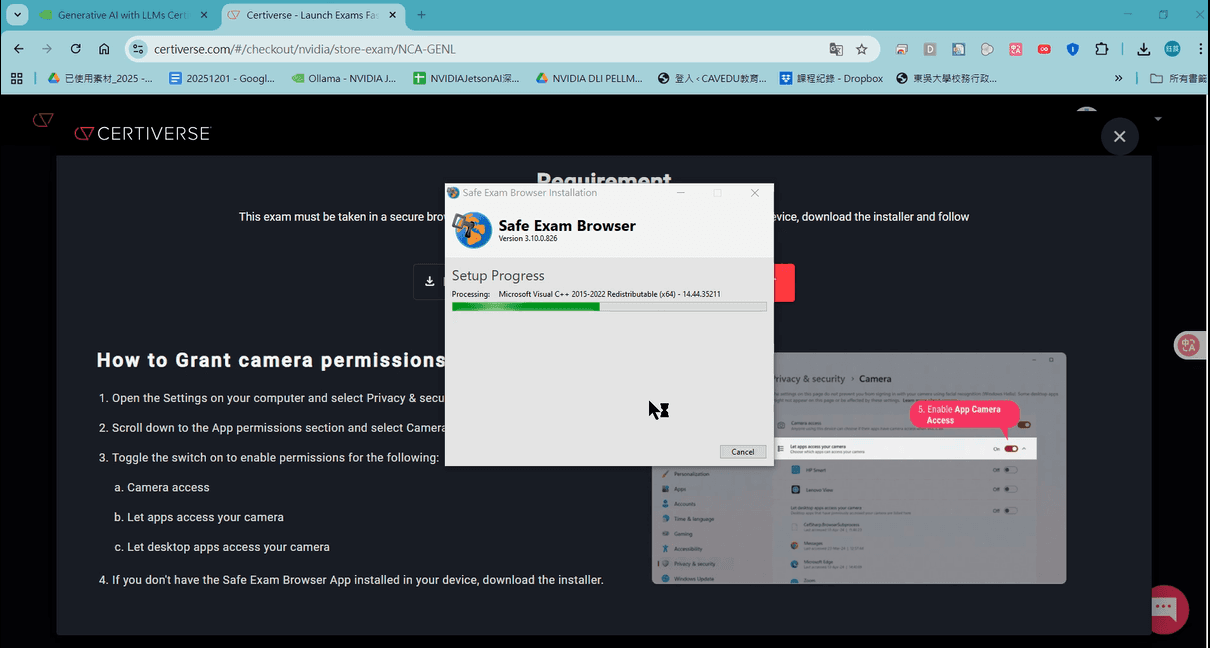Screen dimensions: 1210x648
Task: Open the apps grid in bookmarks bar
Action: (17, 78)
